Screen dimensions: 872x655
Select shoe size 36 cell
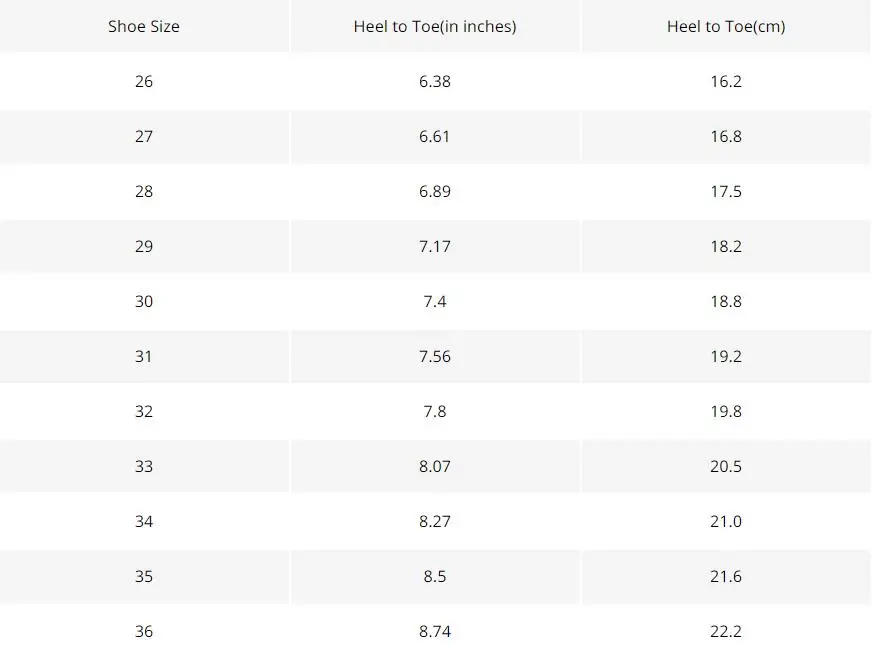pyautogui.click(x=143, y=632)
